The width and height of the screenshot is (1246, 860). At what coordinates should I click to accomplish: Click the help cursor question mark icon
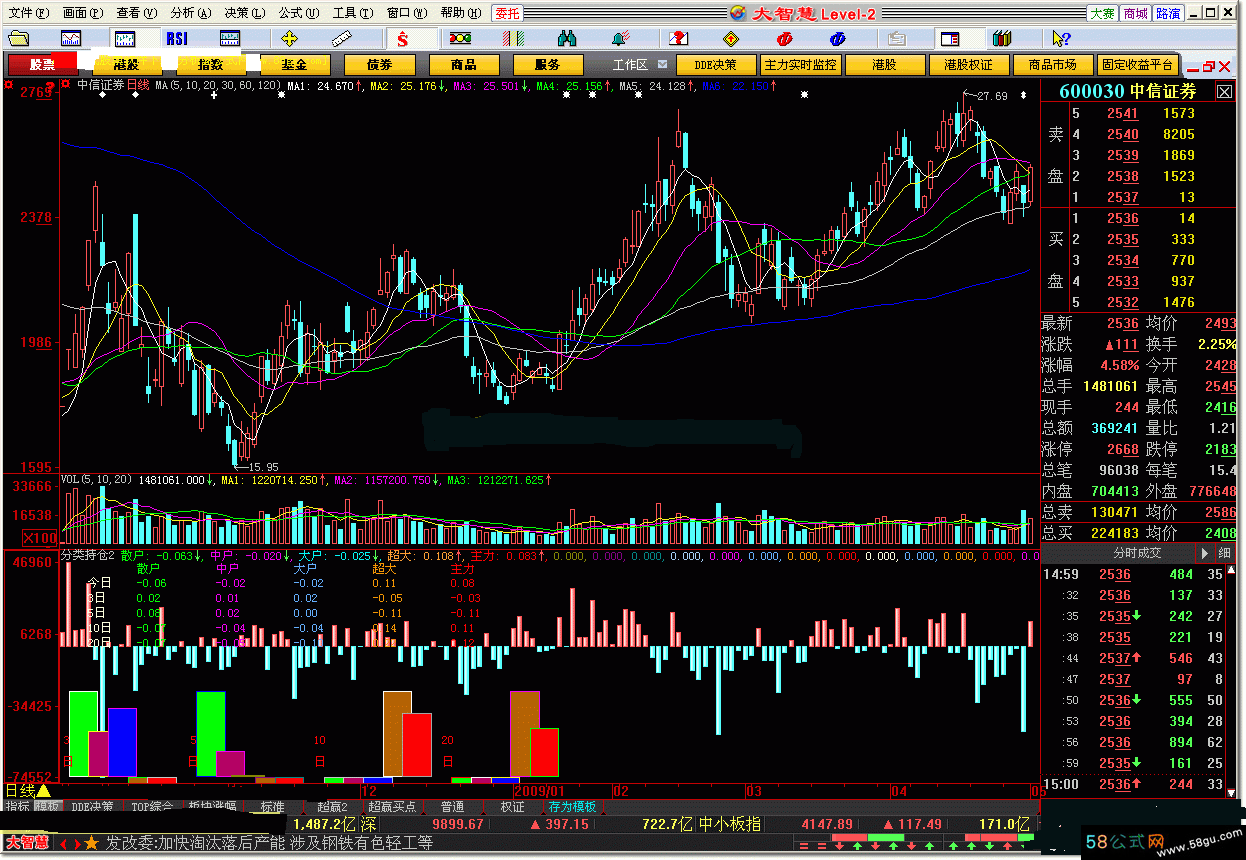click(x=1061, y=39)
